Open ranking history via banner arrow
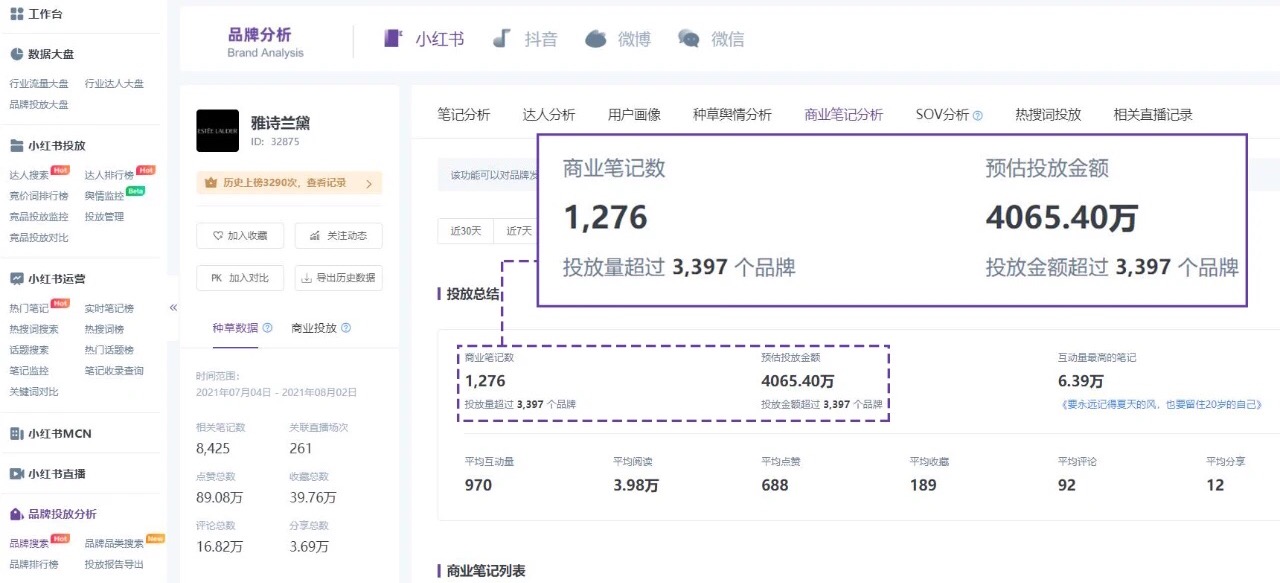Screen dimensions: 1280x583 [x=369, y=183]
